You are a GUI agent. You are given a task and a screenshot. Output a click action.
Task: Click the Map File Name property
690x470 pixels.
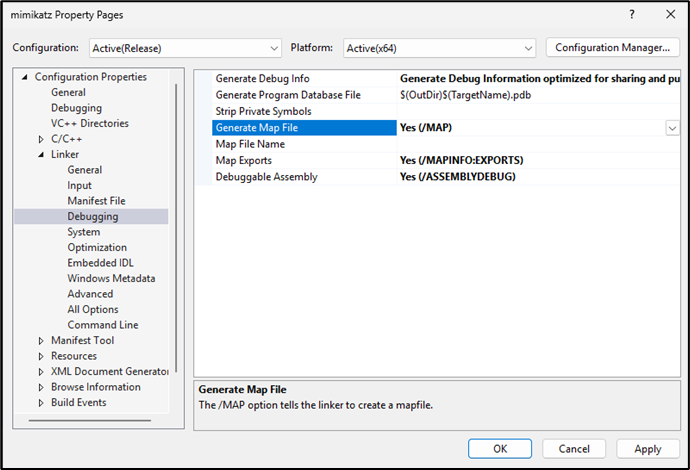click(250, 144)
